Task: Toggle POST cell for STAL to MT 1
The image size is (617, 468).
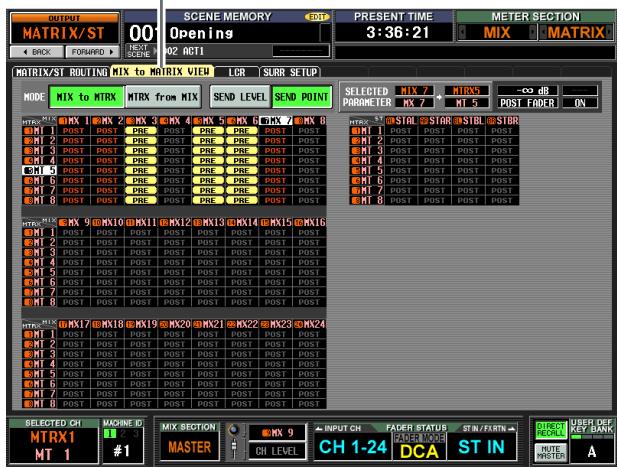Action: coord(401,131)
